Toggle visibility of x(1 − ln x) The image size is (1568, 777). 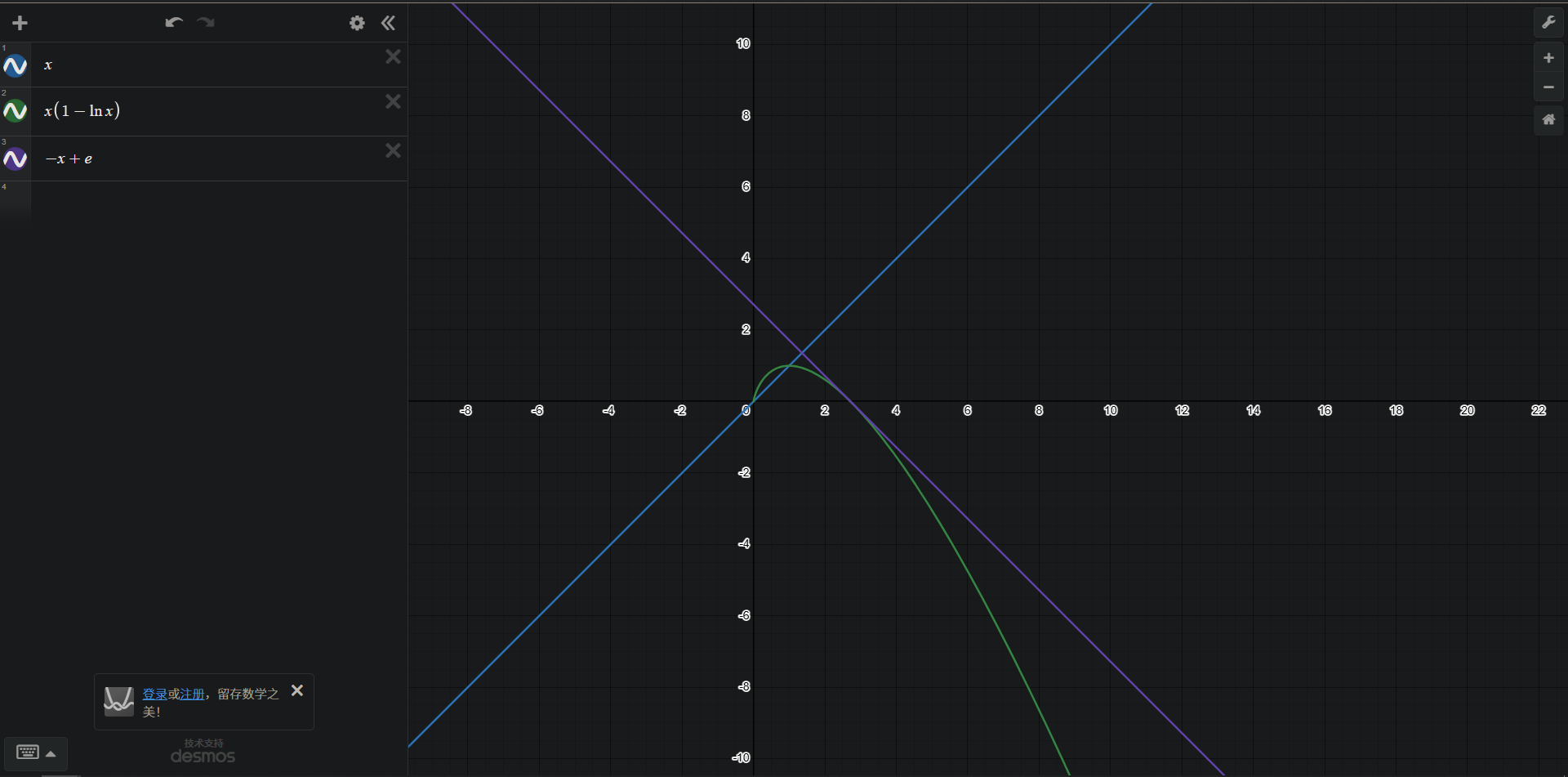(16, 110)
